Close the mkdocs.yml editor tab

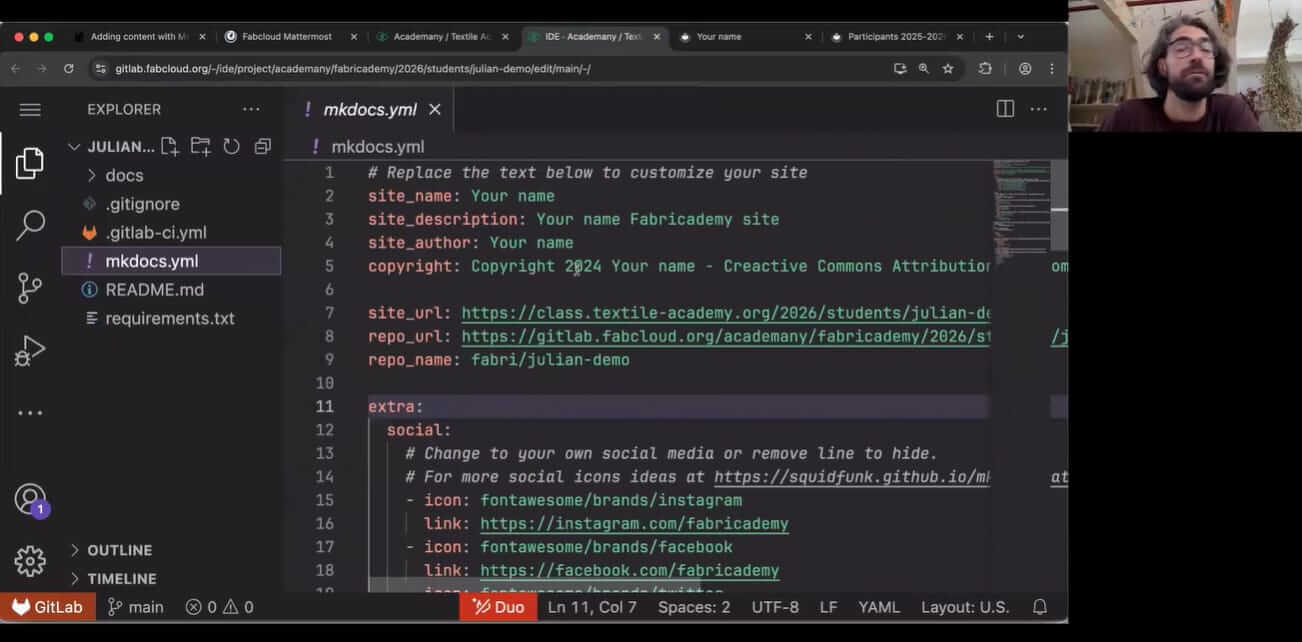pyautogui.click(x=435, y=109)
